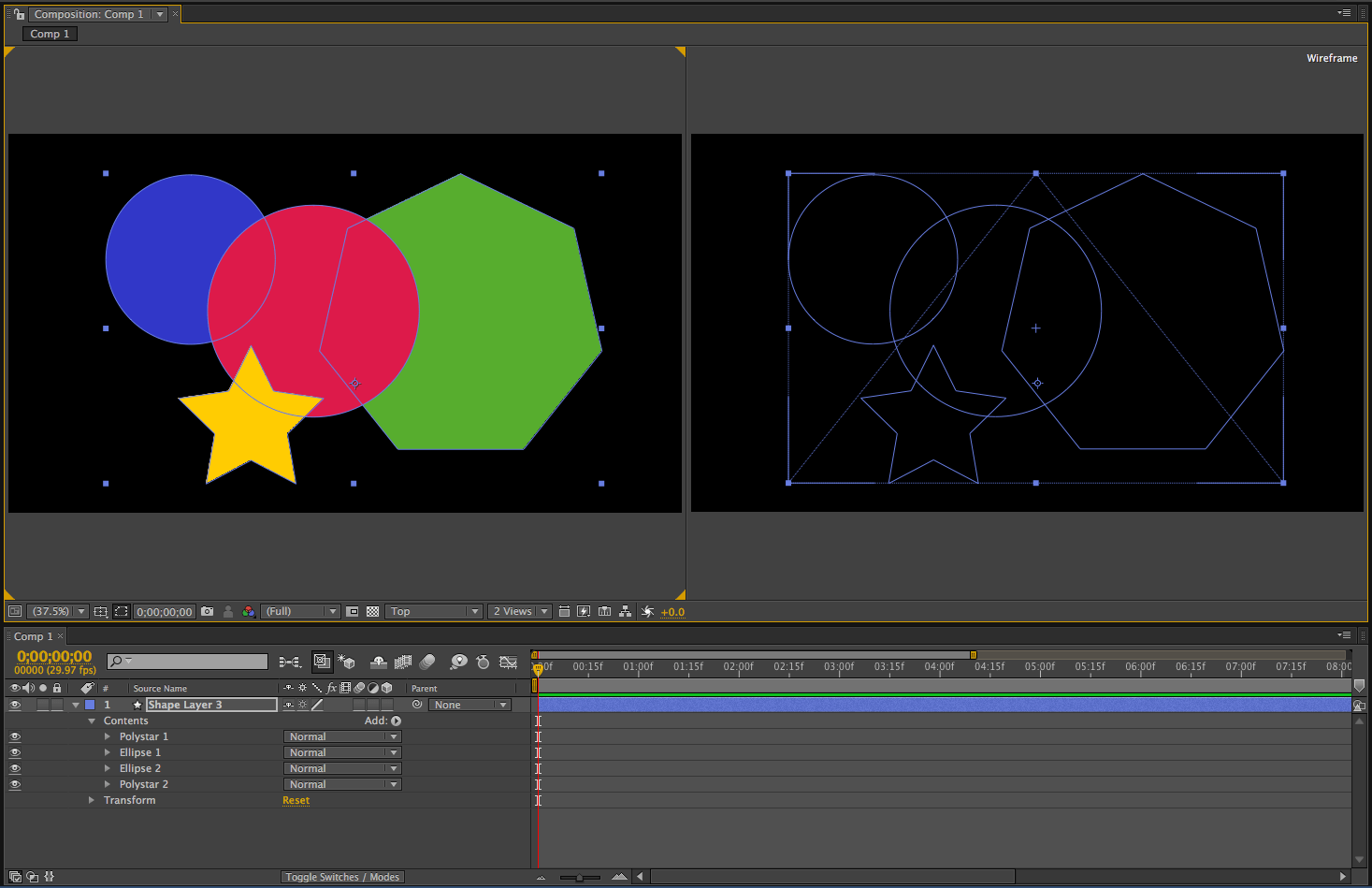Toggle the Shy switch for Shape Layer 3
Viewport: 1372px width, 888px height.
(x=288, y=705)
